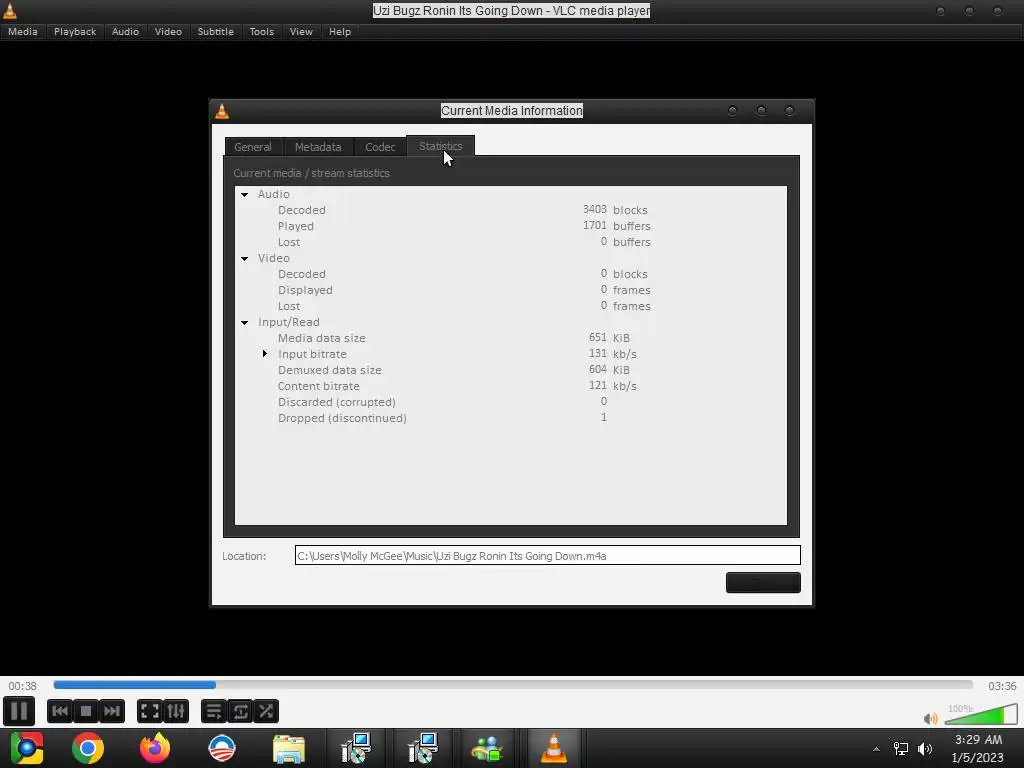
Task: Open the Video menu
Action: point(168,31)
